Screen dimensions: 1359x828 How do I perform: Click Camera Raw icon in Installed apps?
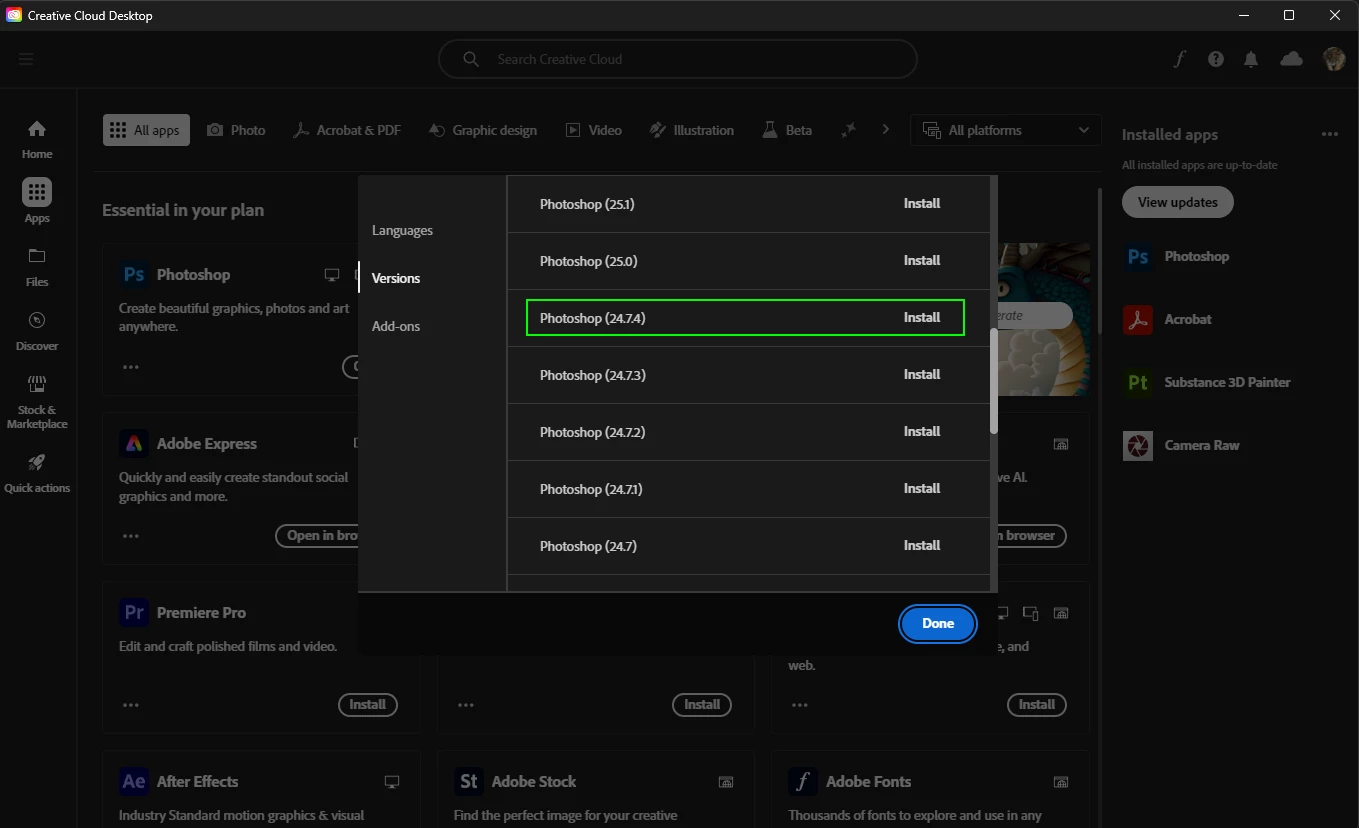pos(1138,445)
